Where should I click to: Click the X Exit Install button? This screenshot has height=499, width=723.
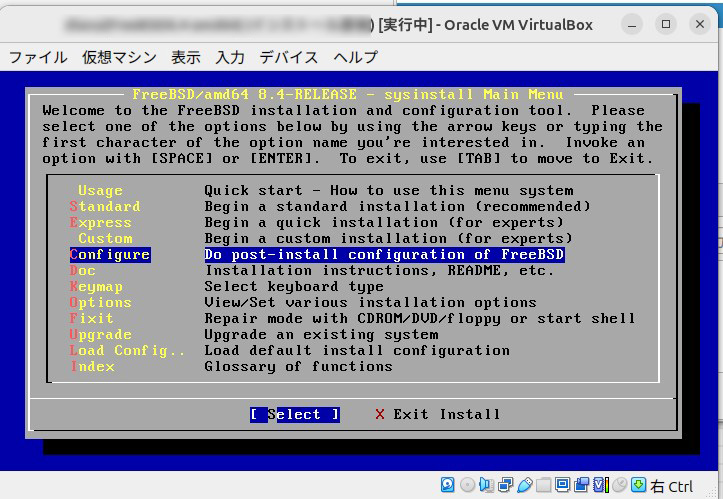tap(437, 414)
